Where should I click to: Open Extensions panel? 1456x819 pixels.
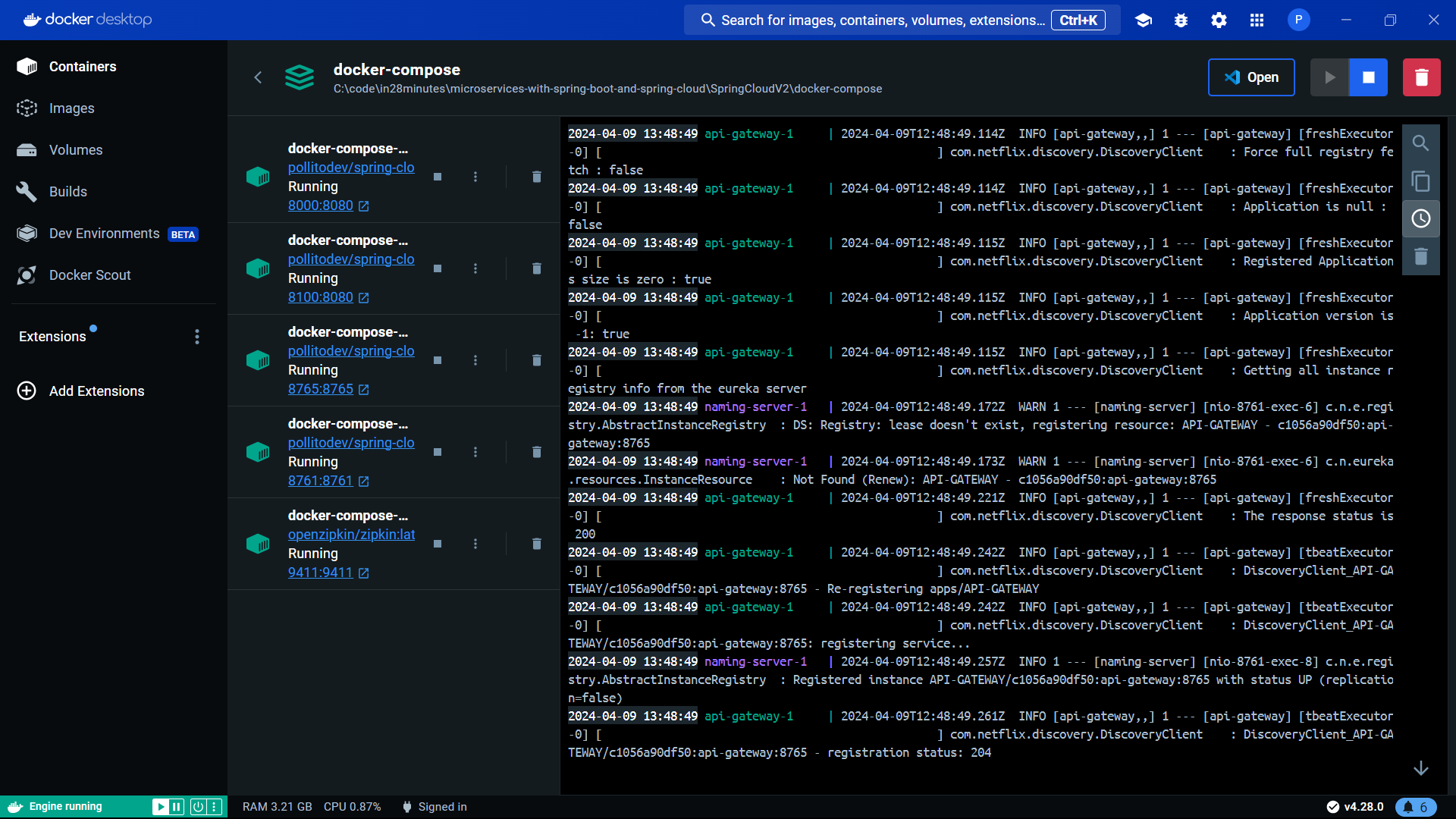click(53, 336)
